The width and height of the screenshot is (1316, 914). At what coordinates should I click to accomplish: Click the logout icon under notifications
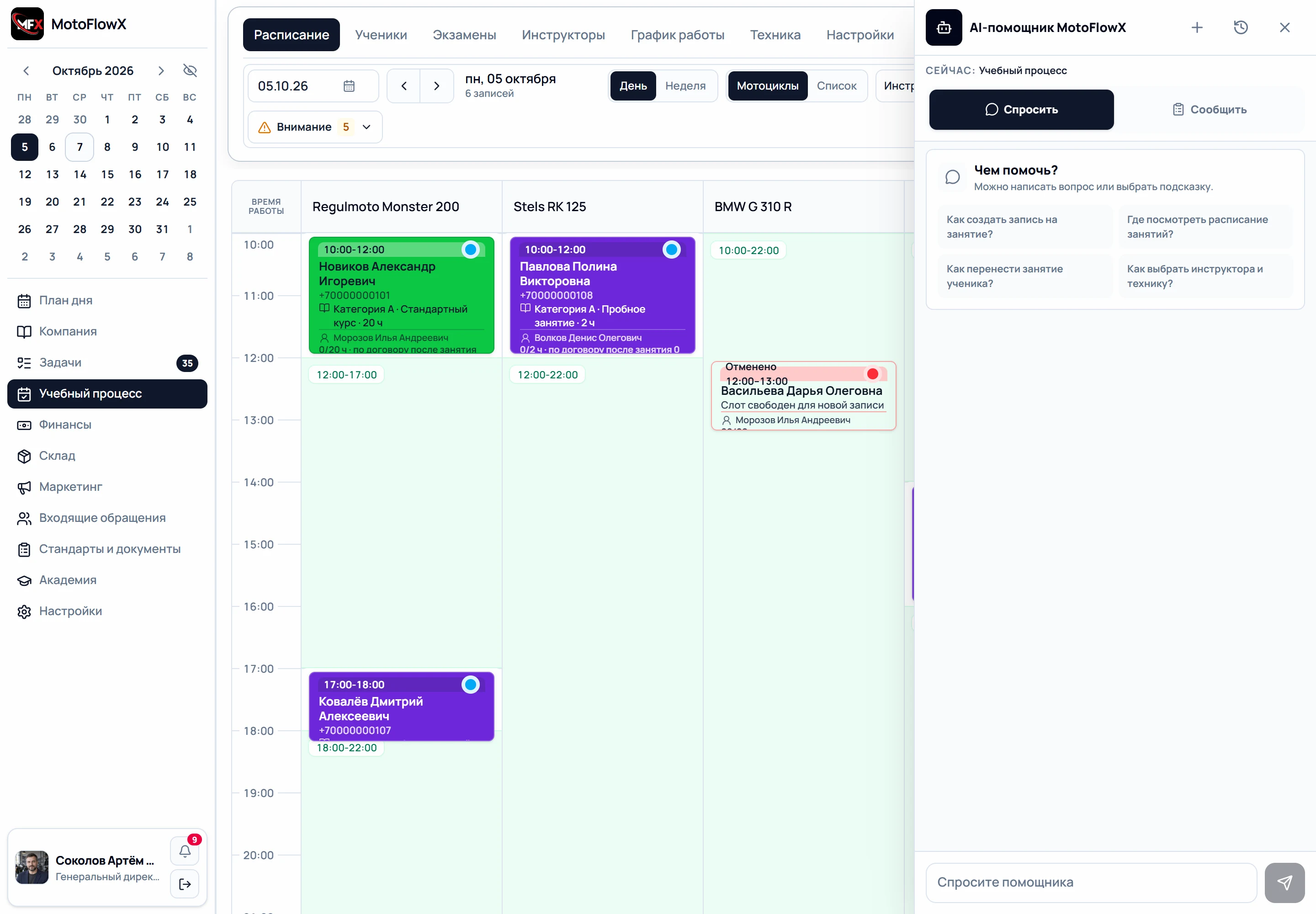185,884
